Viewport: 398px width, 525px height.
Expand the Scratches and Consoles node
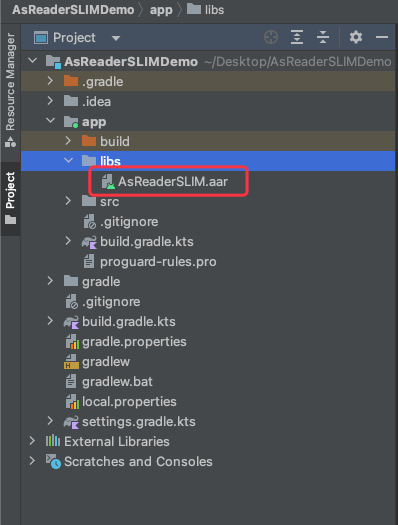pos(32,461)
